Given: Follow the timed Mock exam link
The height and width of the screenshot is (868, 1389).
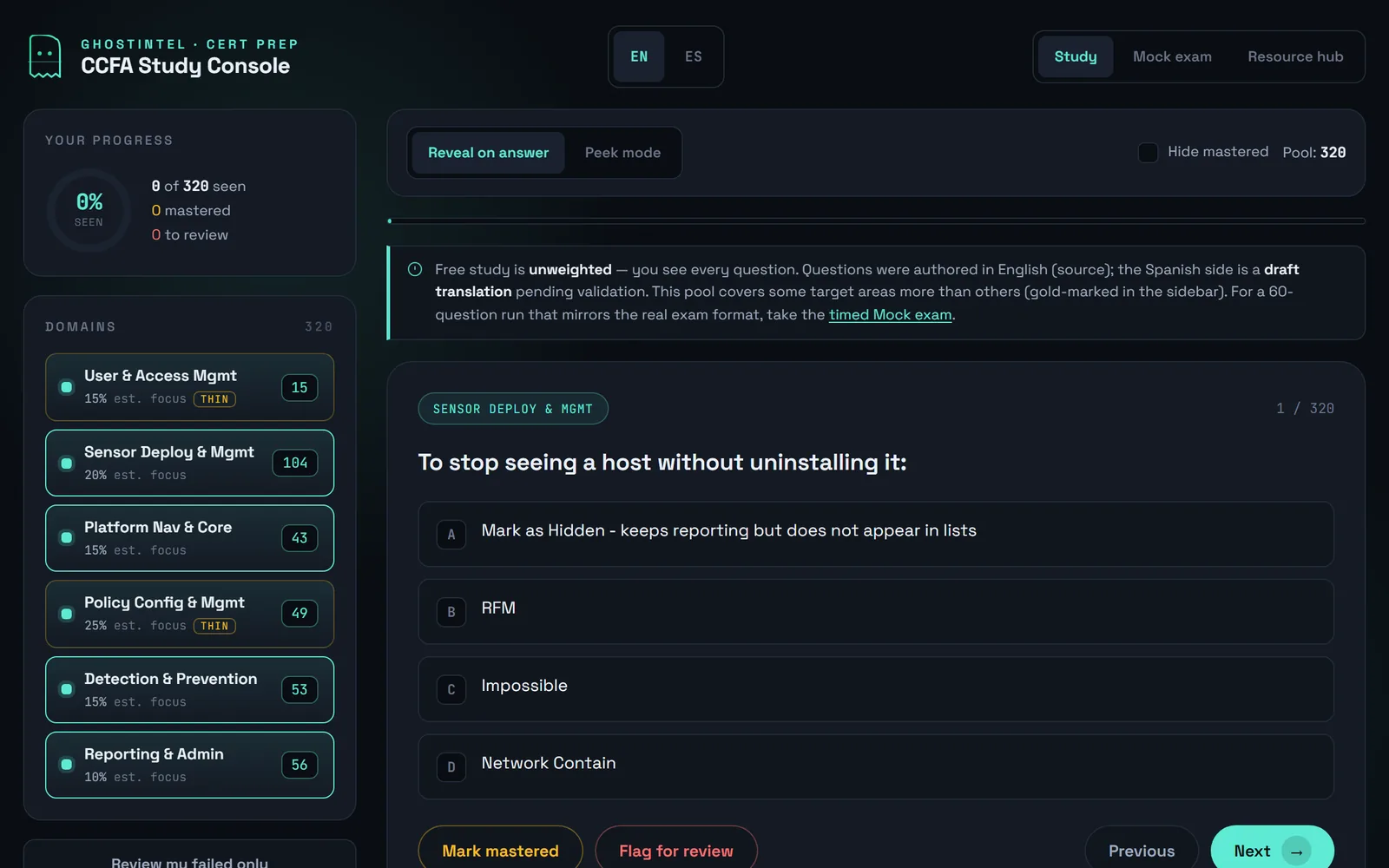Looking at the screenshot, I should pyautogui.click(x=890, y=314).
